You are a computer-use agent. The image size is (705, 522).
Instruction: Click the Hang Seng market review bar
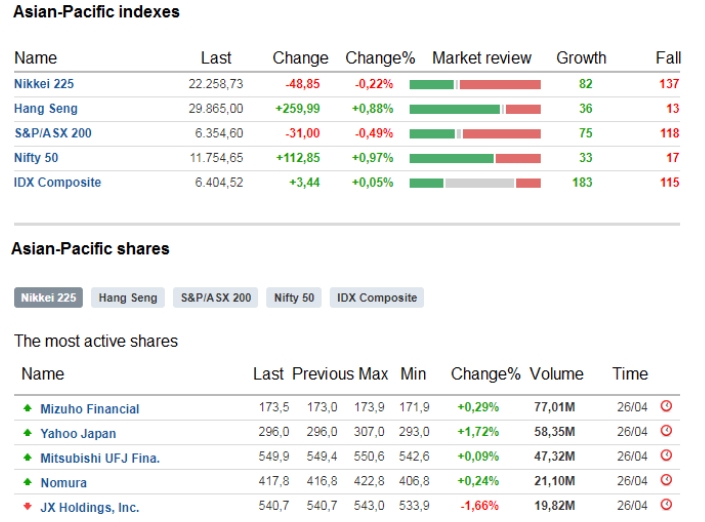(475, 109)
